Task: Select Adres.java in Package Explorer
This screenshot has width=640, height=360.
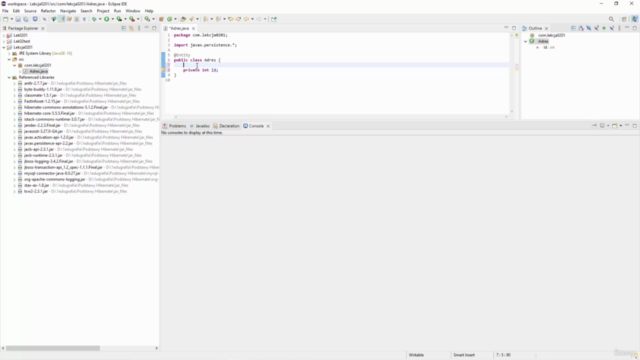Action: tap(38, 71)
